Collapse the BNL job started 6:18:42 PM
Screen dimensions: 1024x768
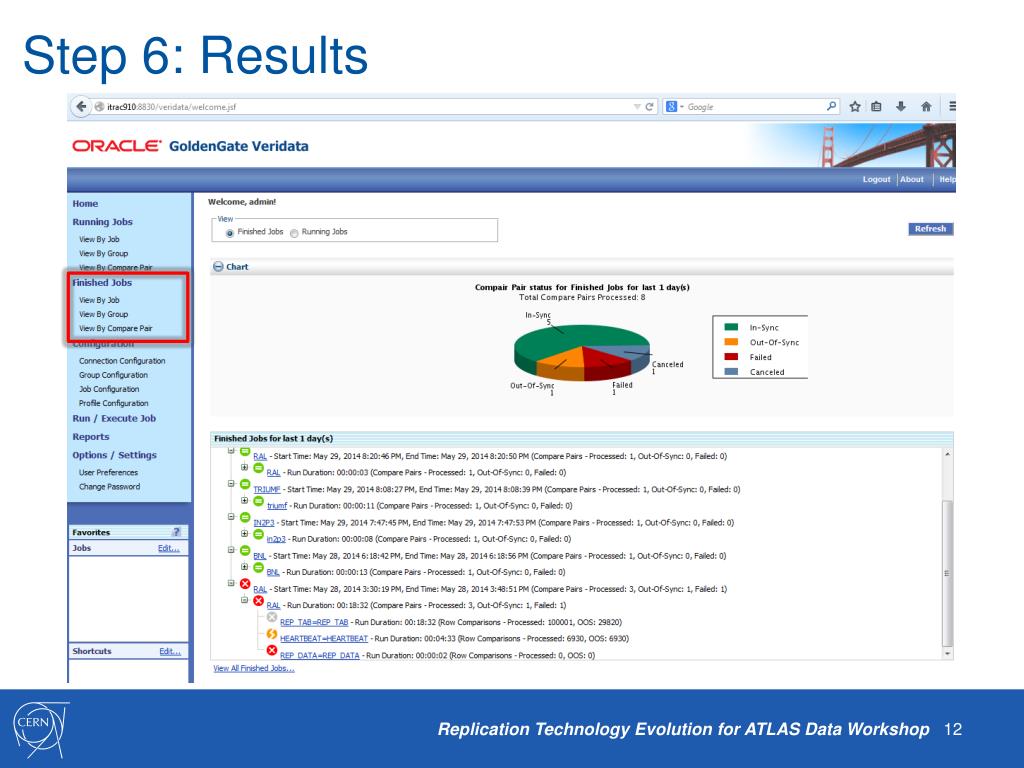tap(231, 551)
